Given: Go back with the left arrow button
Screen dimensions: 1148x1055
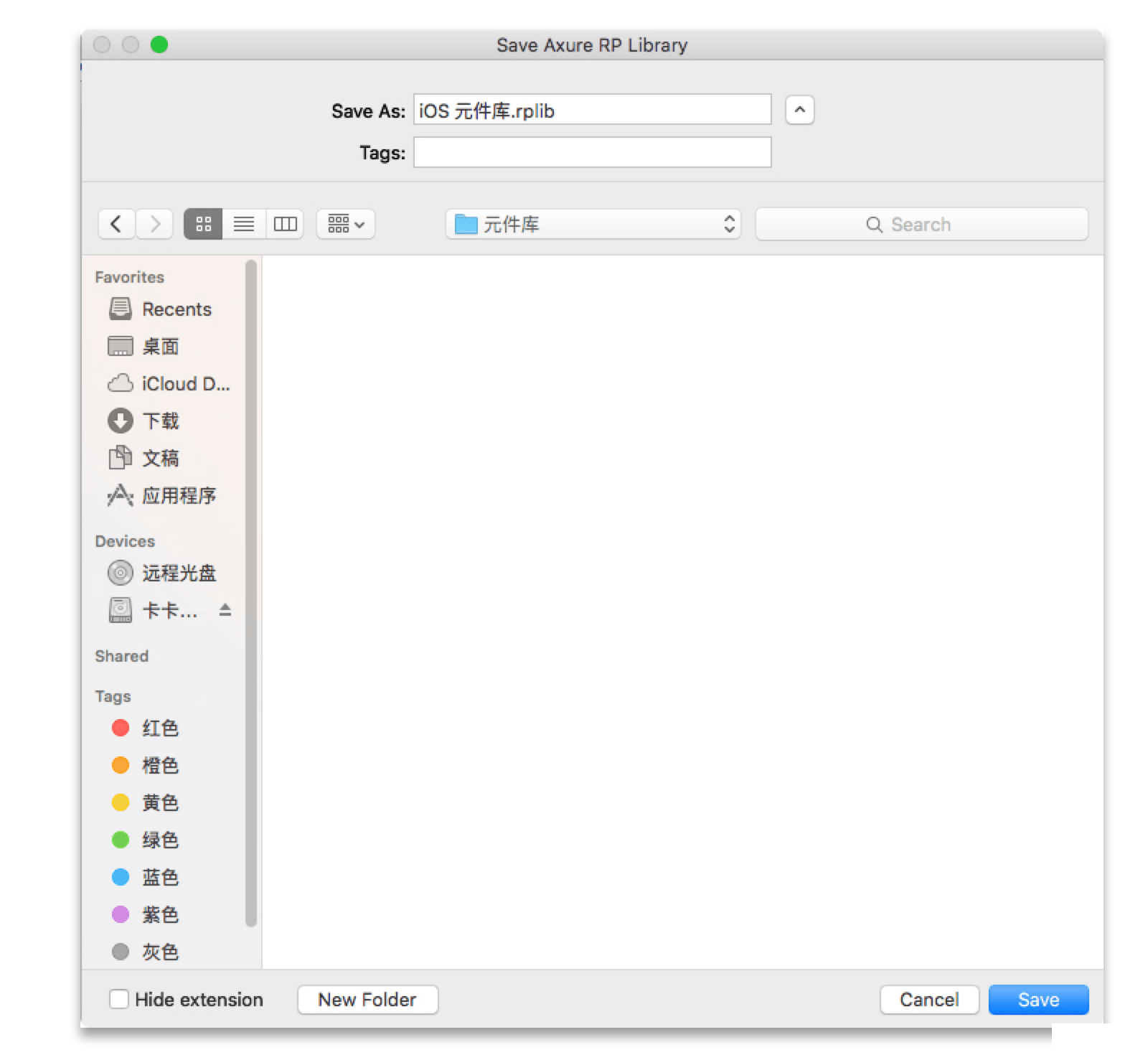Looking at the screenshot, I should point(116,224).
